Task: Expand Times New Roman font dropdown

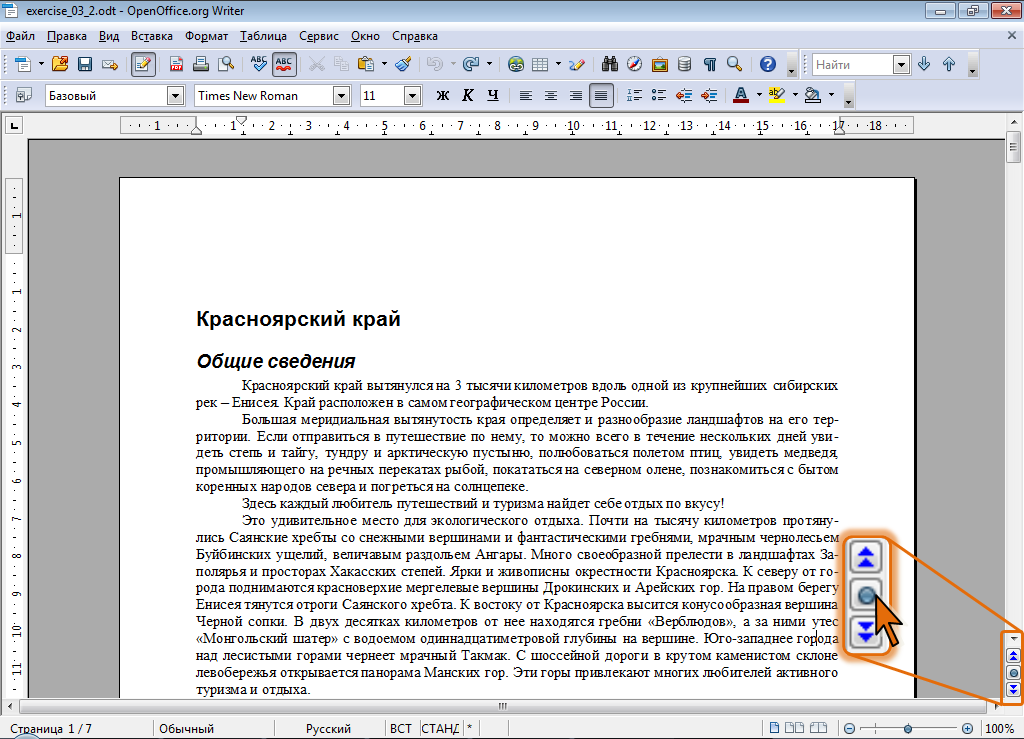Action: pyautogui.click(x=341, y=96)
